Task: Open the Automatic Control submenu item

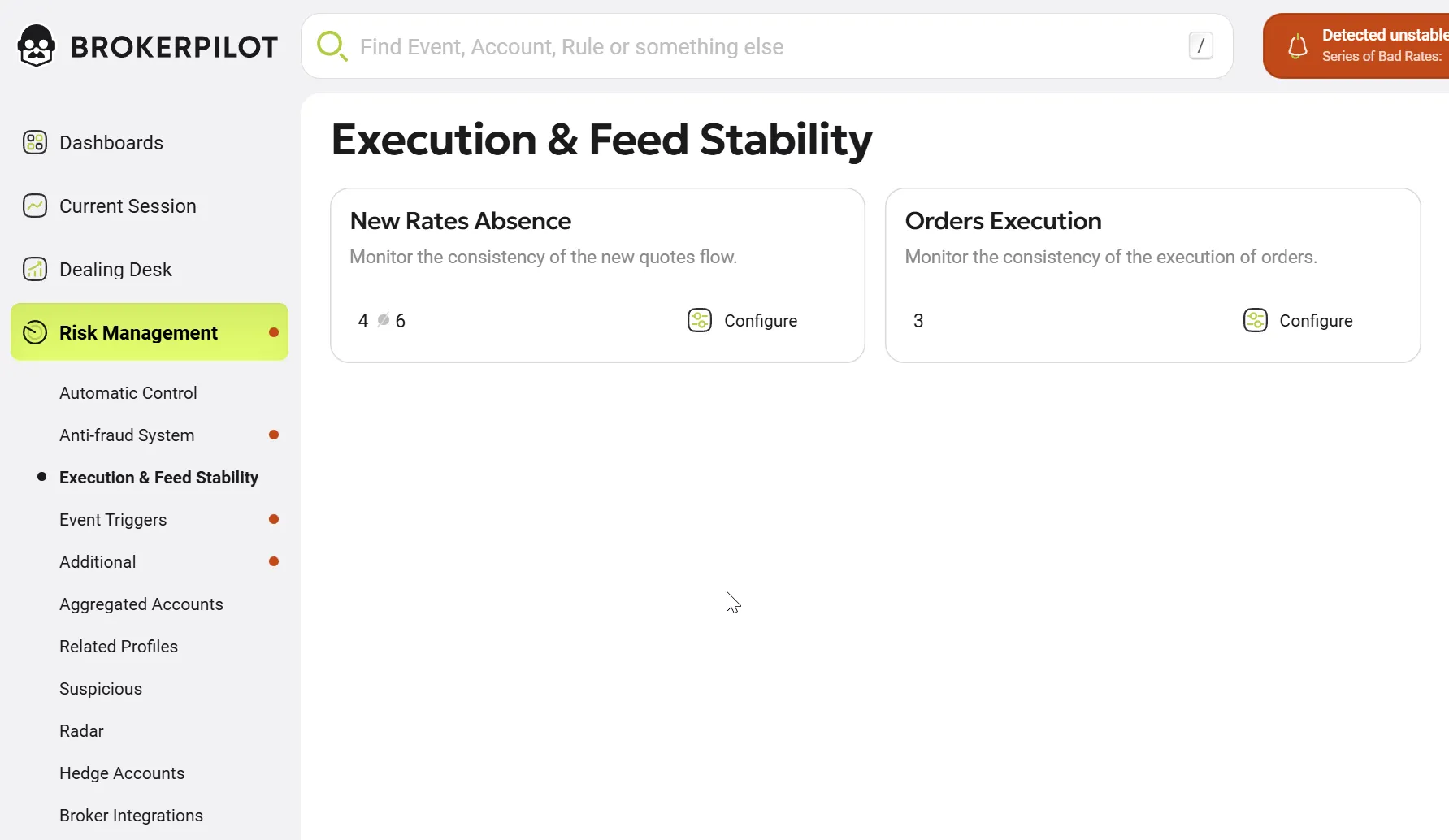Action: 128,393
